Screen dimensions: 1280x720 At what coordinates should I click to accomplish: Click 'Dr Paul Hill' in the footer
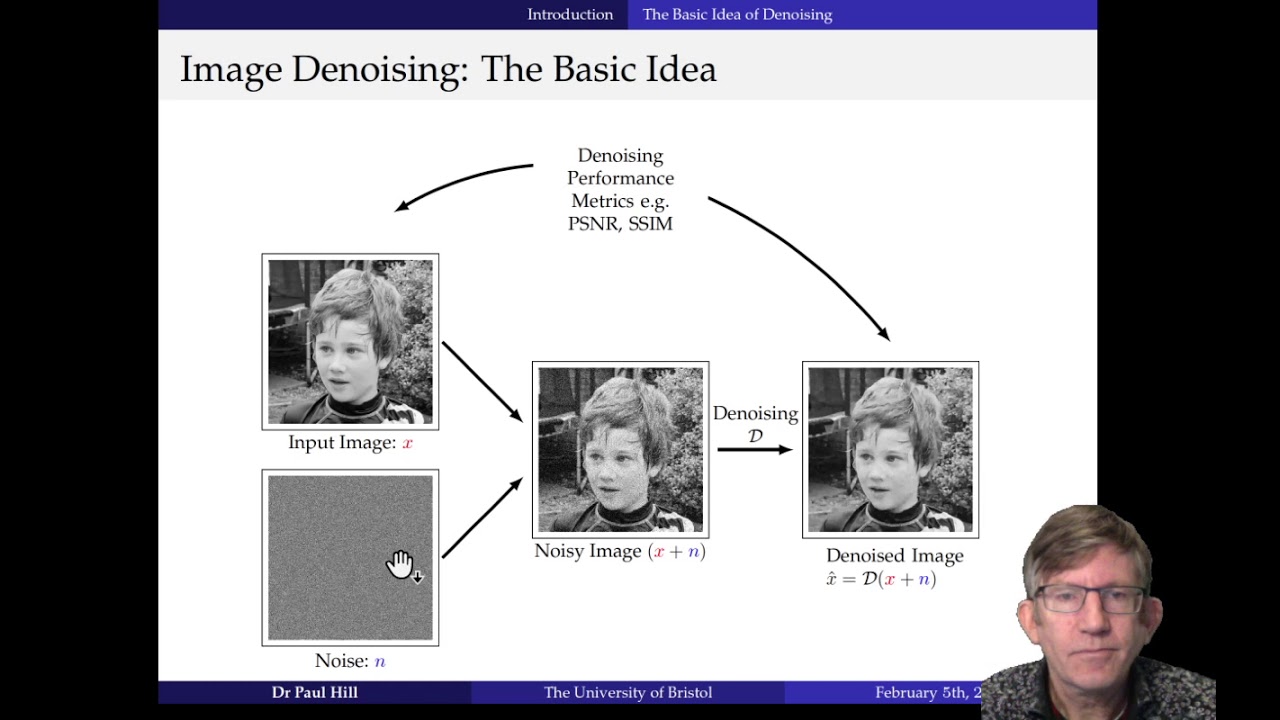click(314, 692)
